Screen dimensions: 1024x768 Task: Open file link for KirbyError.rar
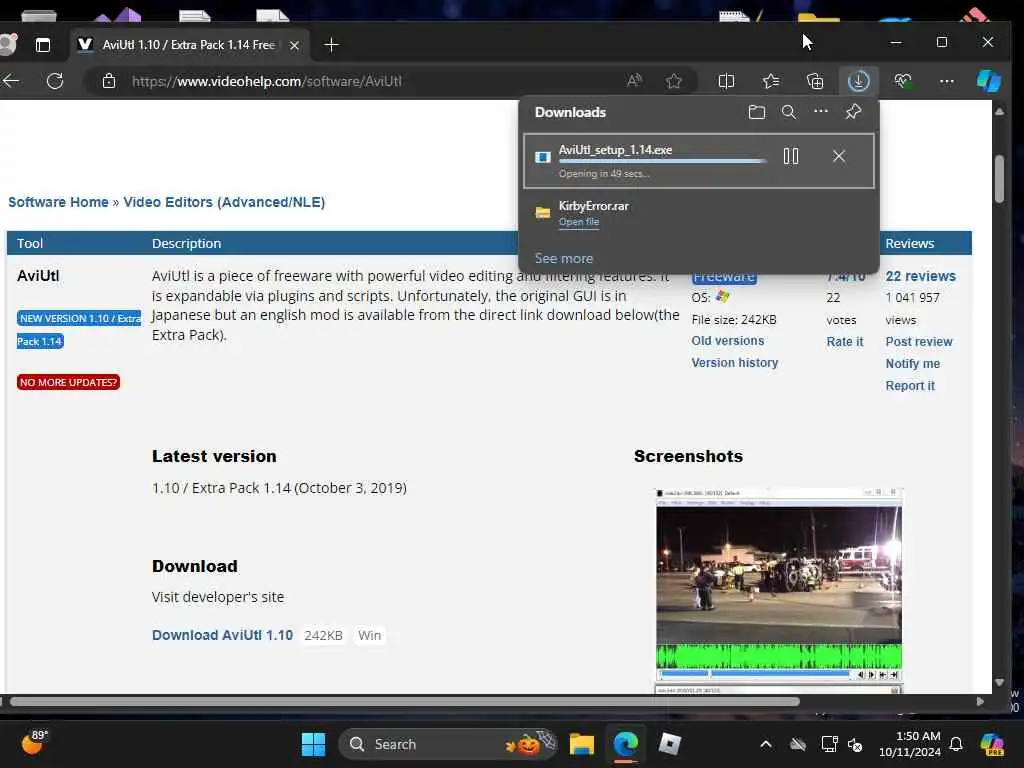[579, 222]
